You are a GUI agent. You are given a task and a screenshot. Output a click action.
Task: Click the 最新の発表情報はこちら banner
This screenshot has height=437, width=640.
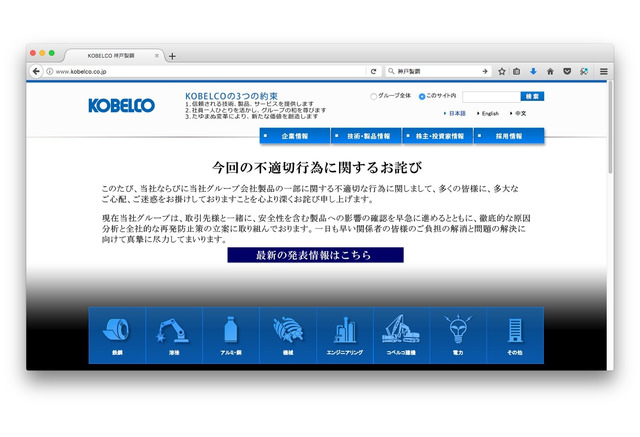pos(316,255)
